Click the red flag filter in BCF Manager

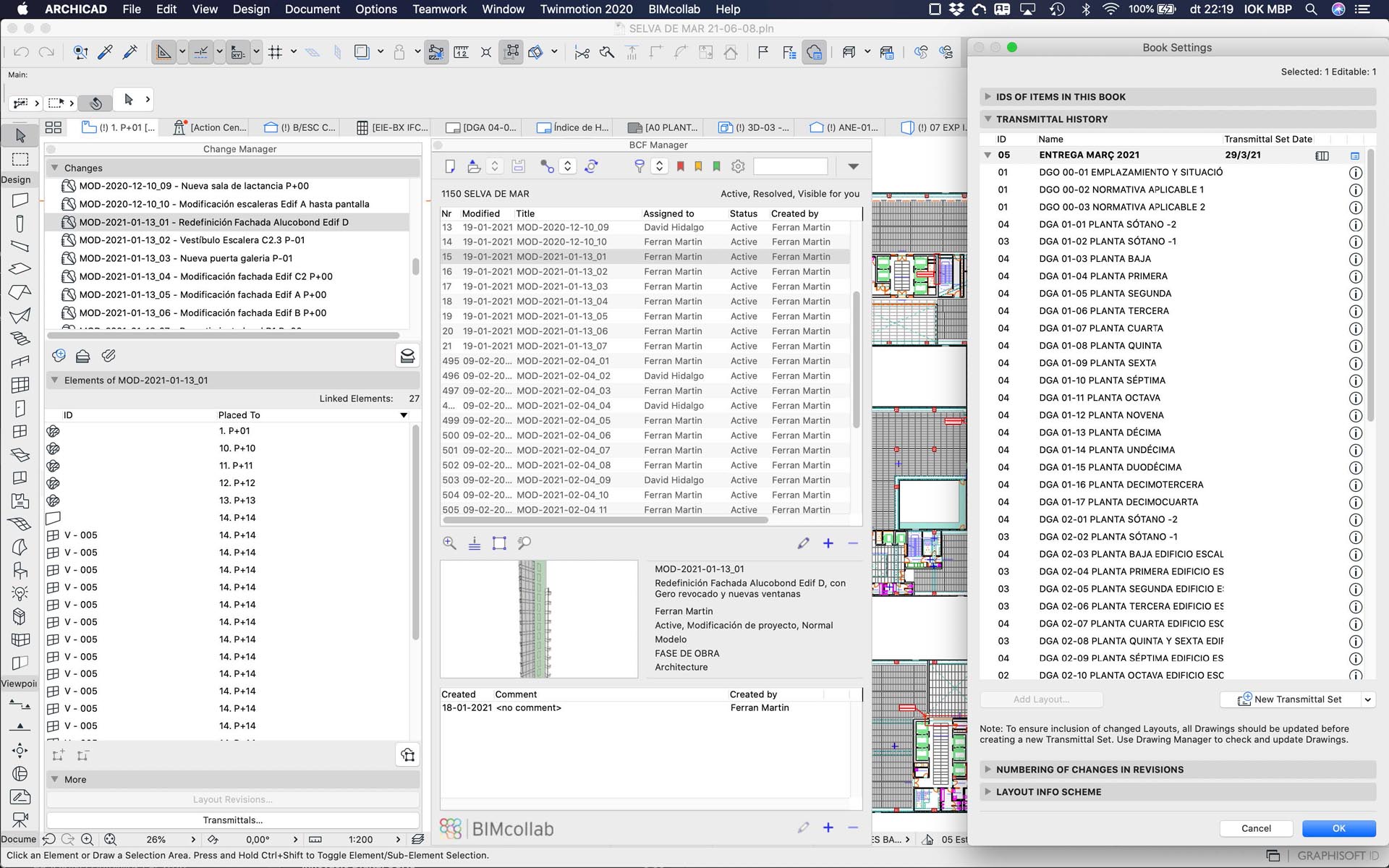(680, 167)
